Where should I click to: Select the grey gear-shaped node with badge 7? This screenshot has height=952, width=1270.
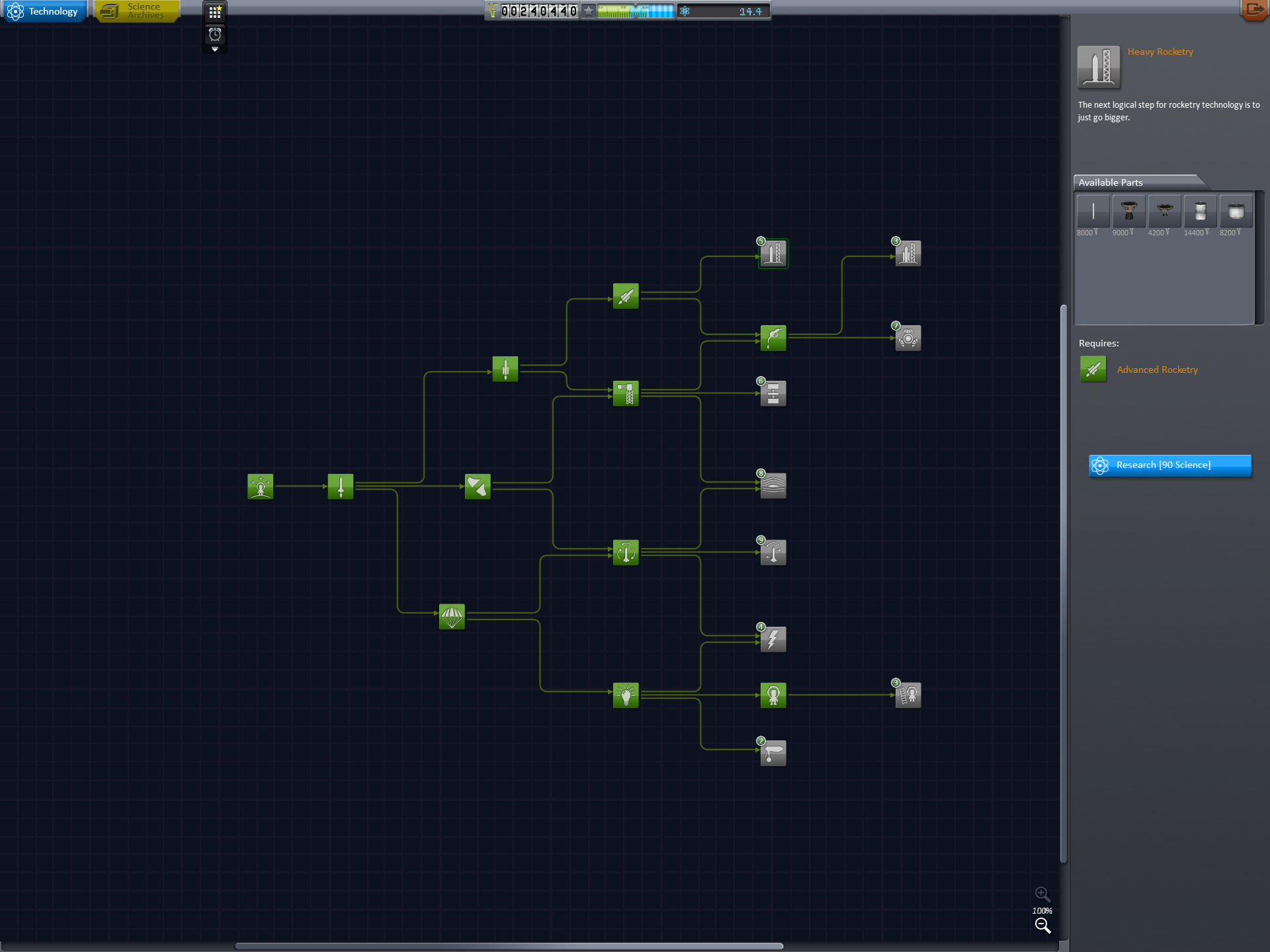pos(908,338)
